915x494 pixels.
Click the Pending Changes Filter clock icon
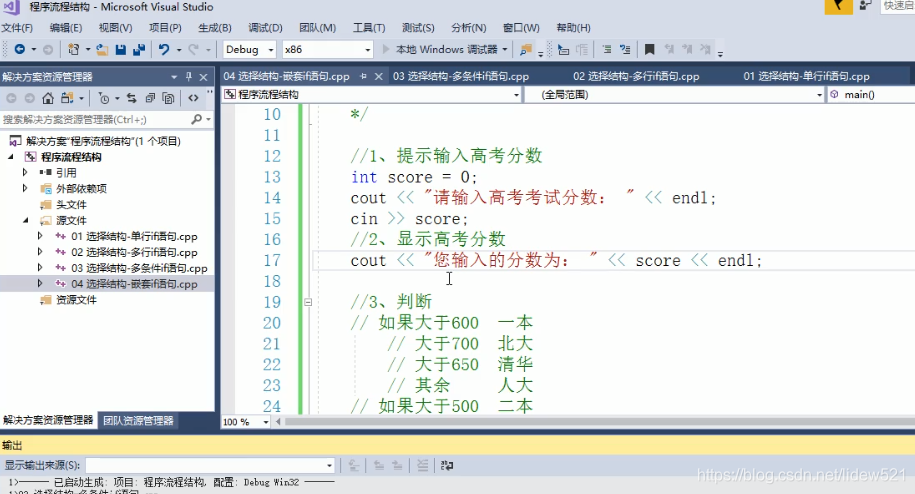click(x=104, y=98)
